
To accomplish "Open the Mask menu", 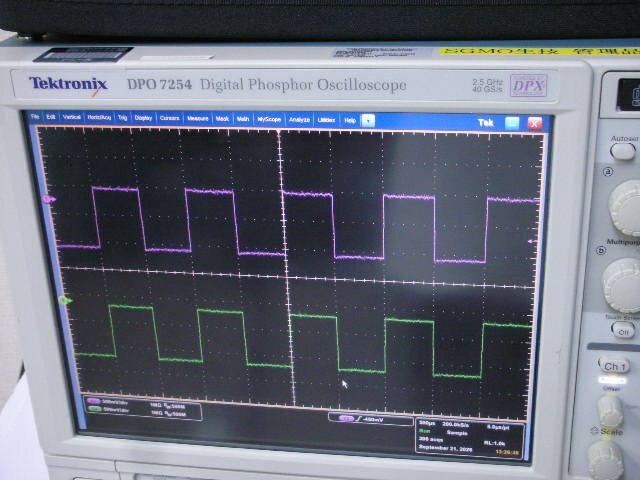I will [222, 119].
